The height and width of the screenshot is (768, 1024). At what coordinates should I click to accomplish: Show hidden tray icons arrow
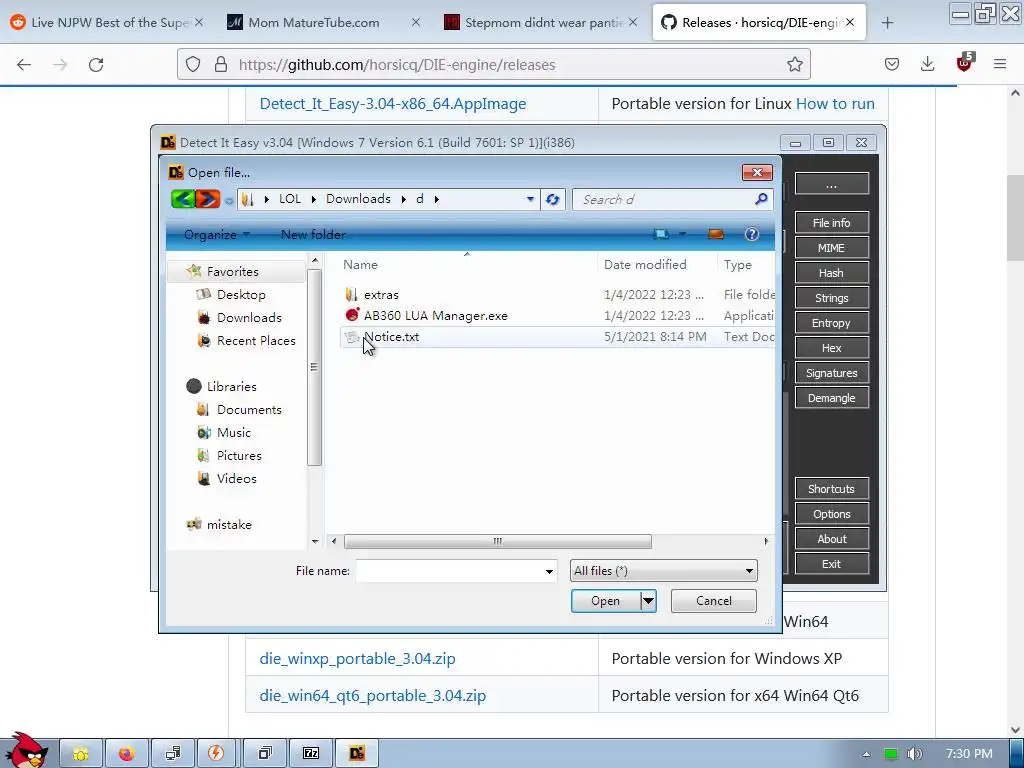click(x=866, y=754)
